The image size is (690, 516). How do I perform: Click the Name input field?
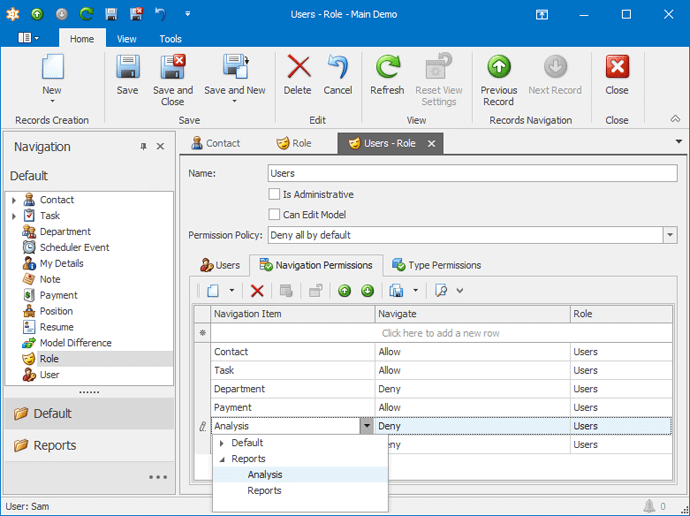(x=472, y=174)
